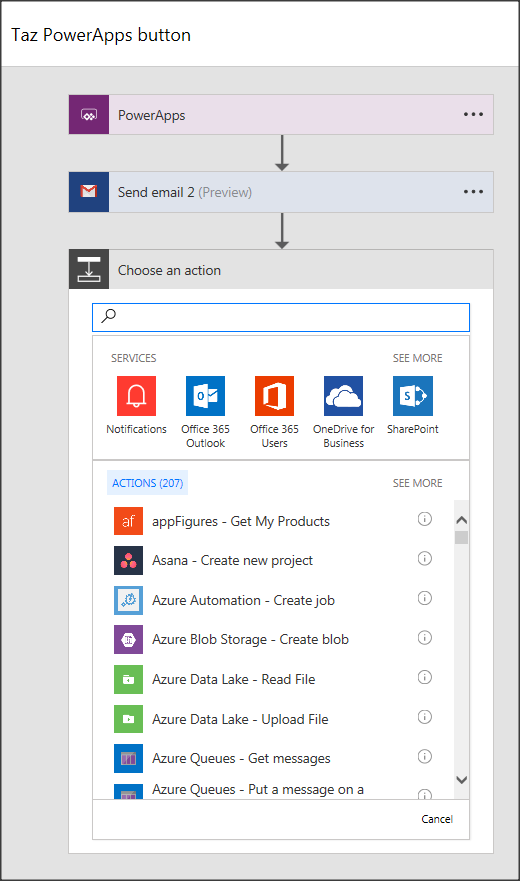The height and width of the screenshot is (881, 520).
Task: Click the Asana action icon
Action: [x=128, y=560]
